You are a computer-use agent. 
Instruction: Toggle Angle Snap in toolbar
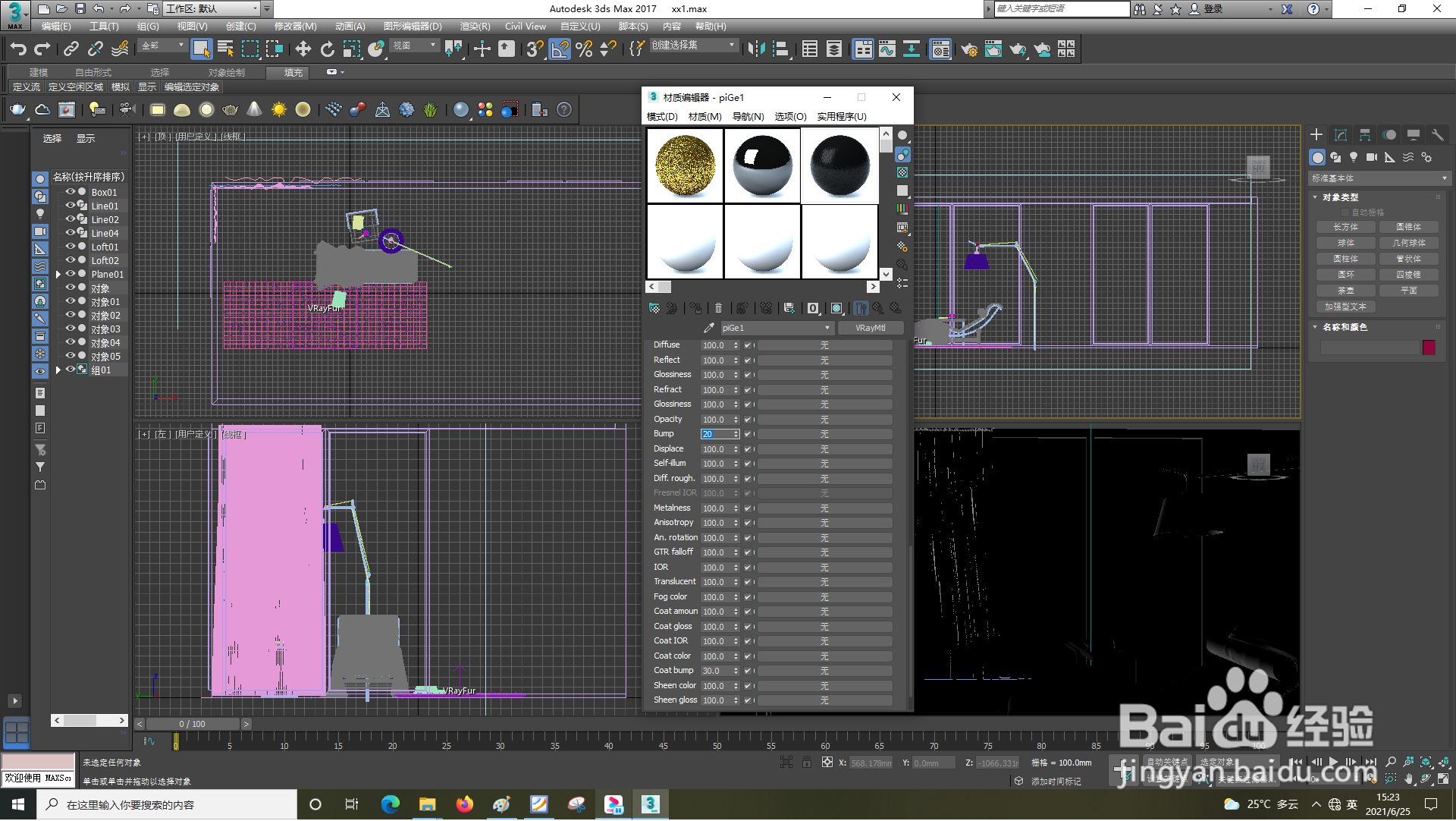coord(560,49)
